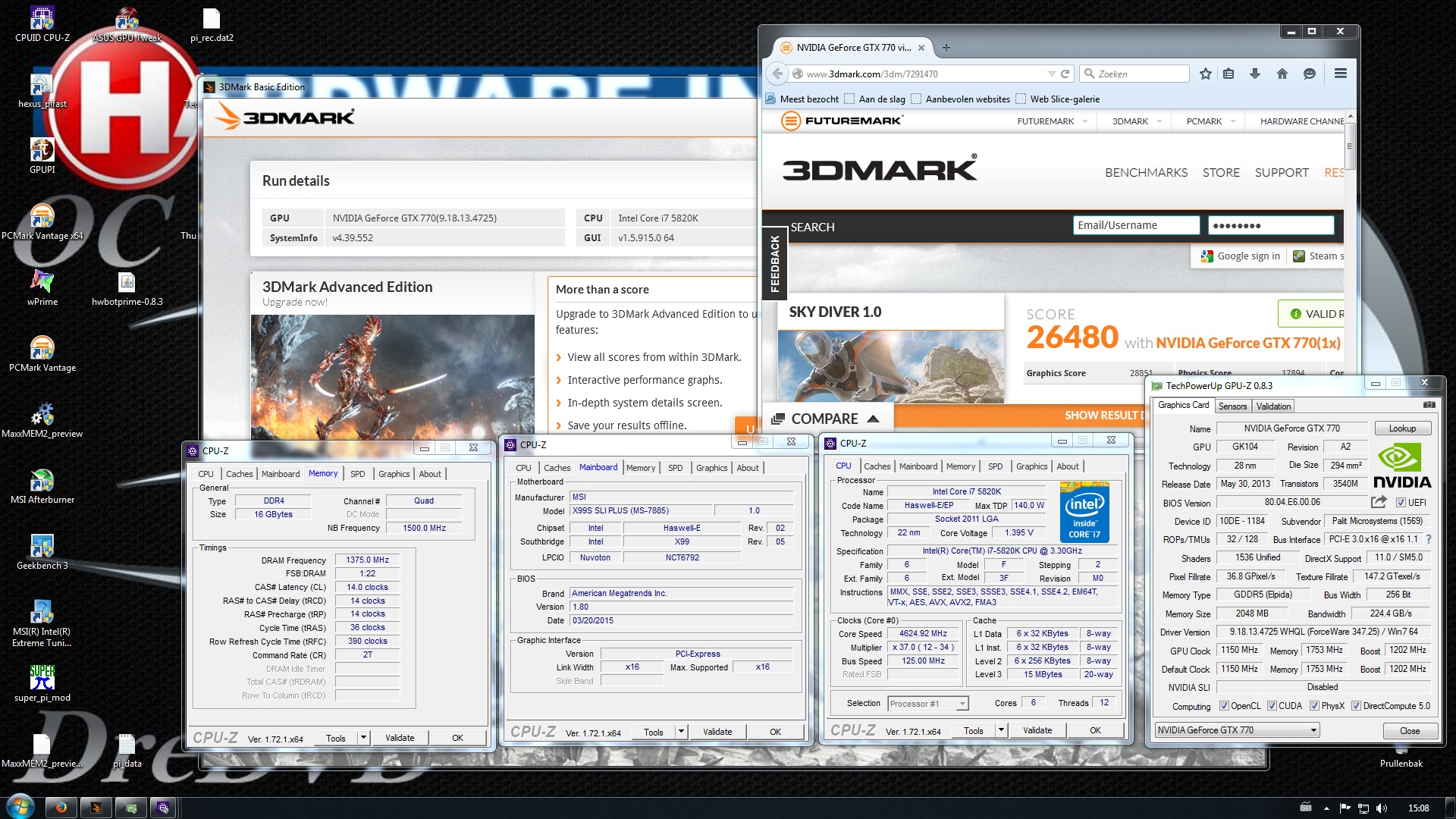Click FEEDBACK side tab on 3DMark page

click(774, 263)
